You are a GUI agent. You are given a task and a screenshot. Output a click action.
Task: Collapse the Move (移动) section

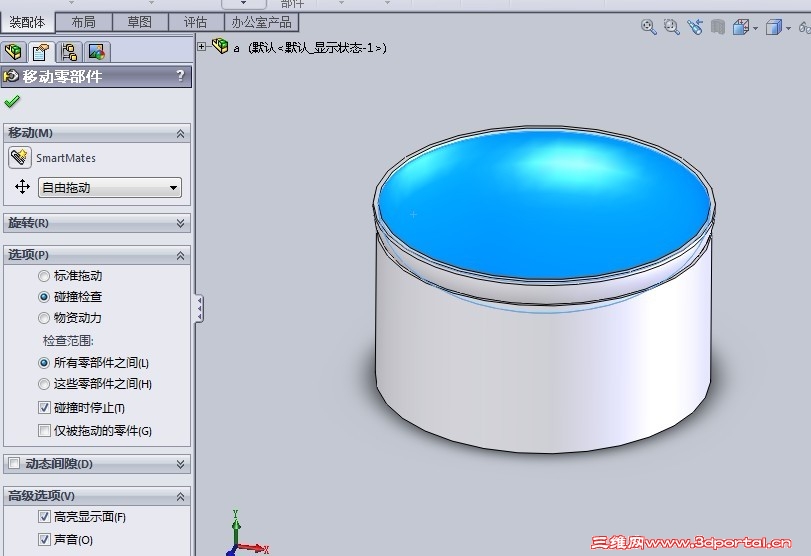pyautogui.click(x=180, y=133)
